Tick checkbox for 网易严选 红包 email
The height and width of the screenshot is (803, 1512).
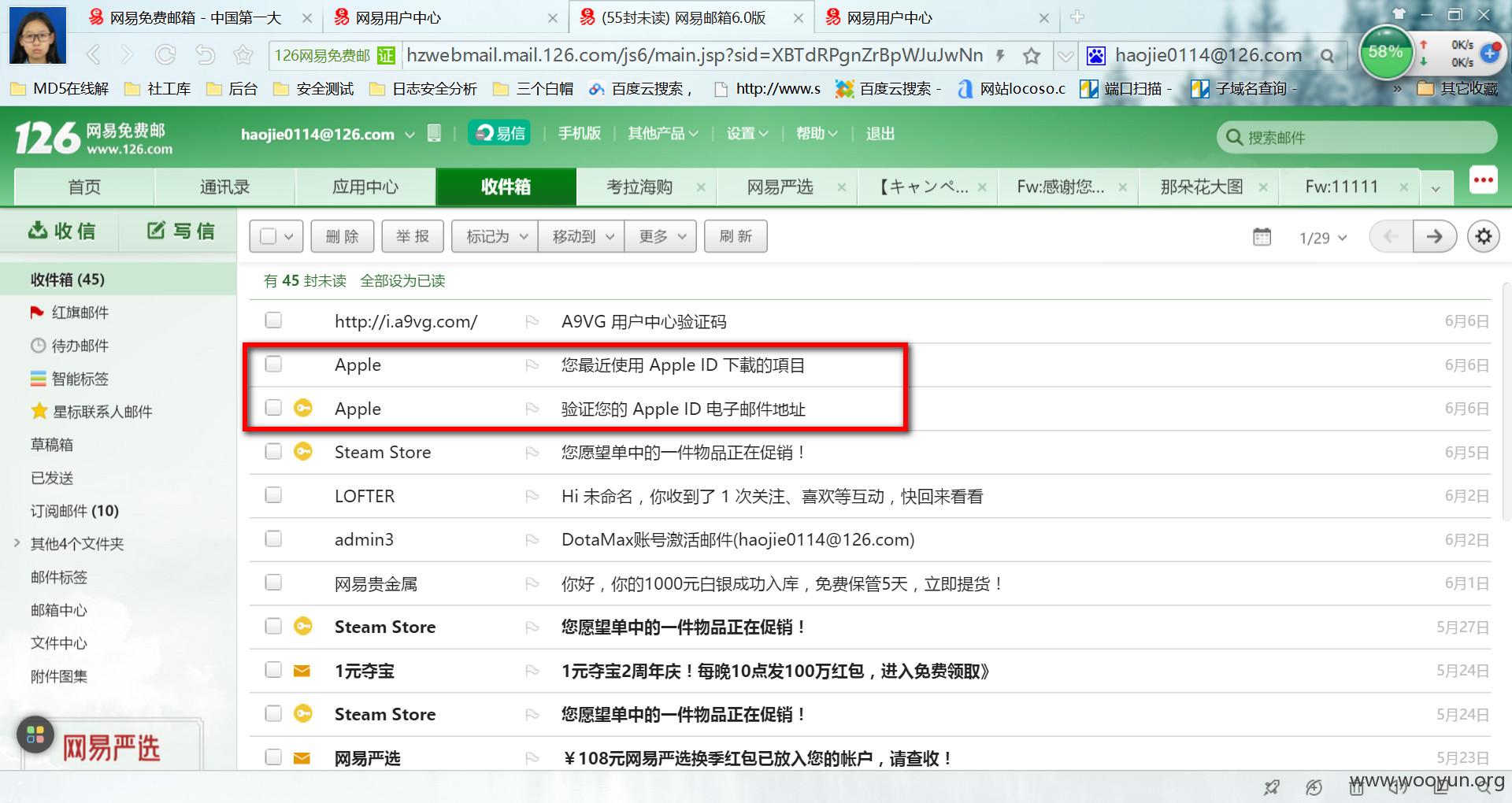tap(273, 757)
